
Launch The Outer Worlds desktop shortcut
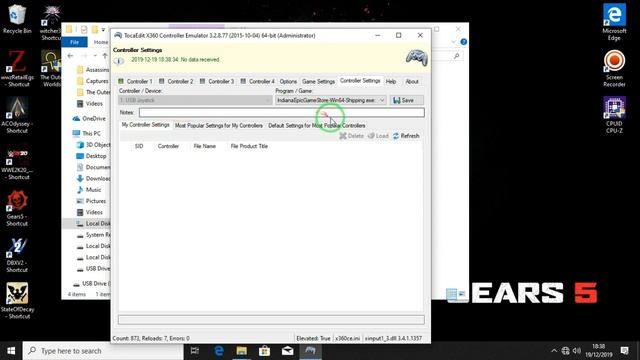pyautogui.click(x=51, y=69)
